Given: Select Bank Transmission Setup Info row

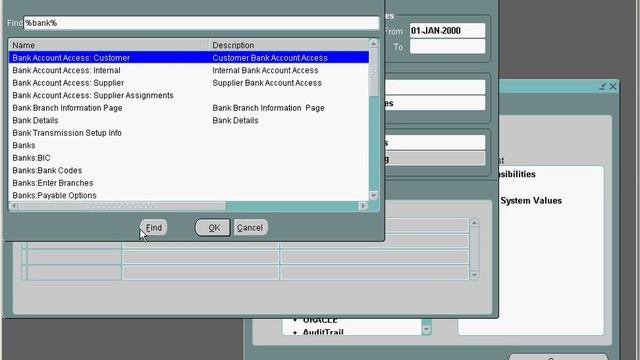Looking at the screenshot, I should (189, 133).
